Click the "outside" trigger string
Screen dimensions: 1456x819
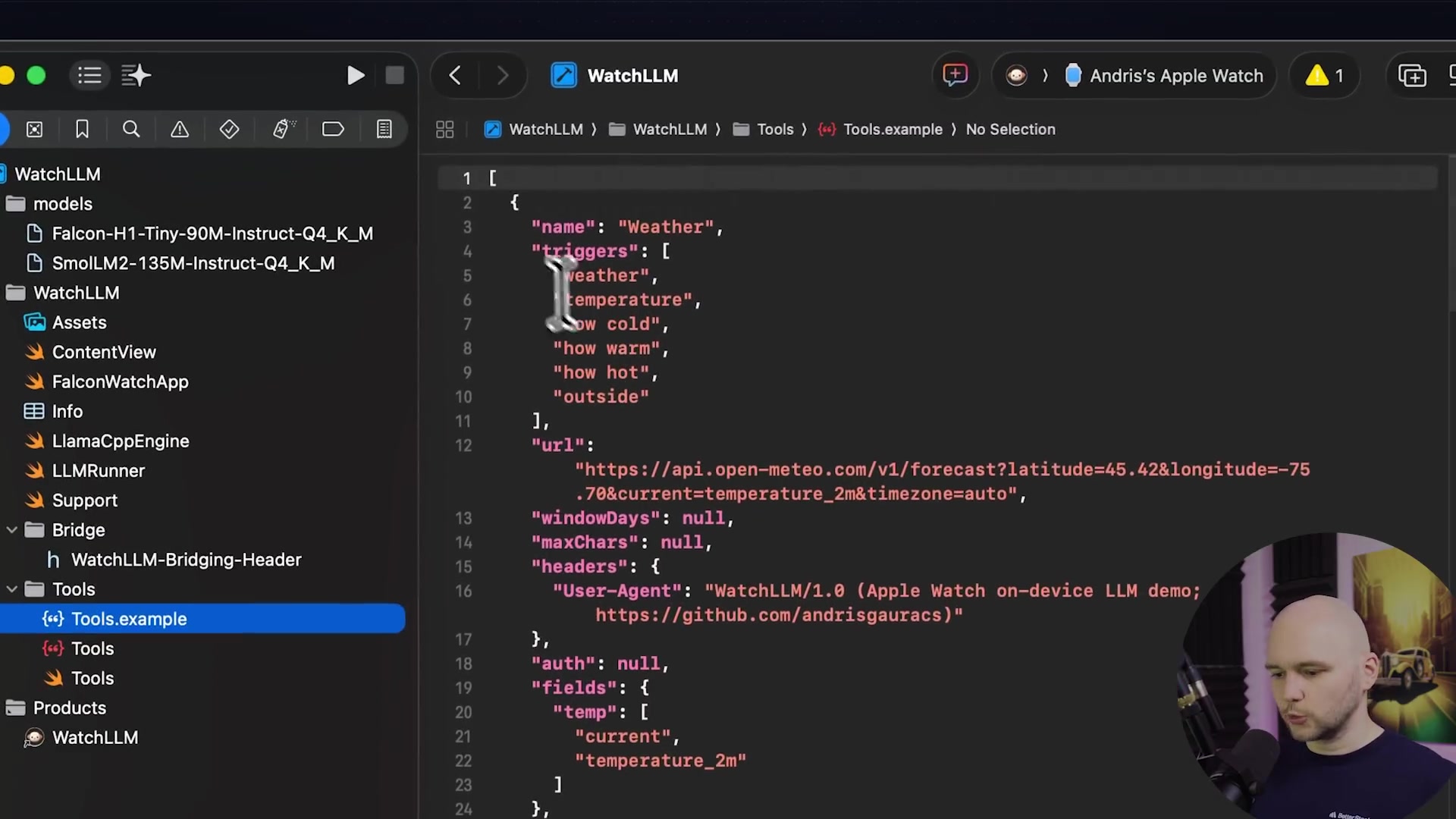[601, 397]
